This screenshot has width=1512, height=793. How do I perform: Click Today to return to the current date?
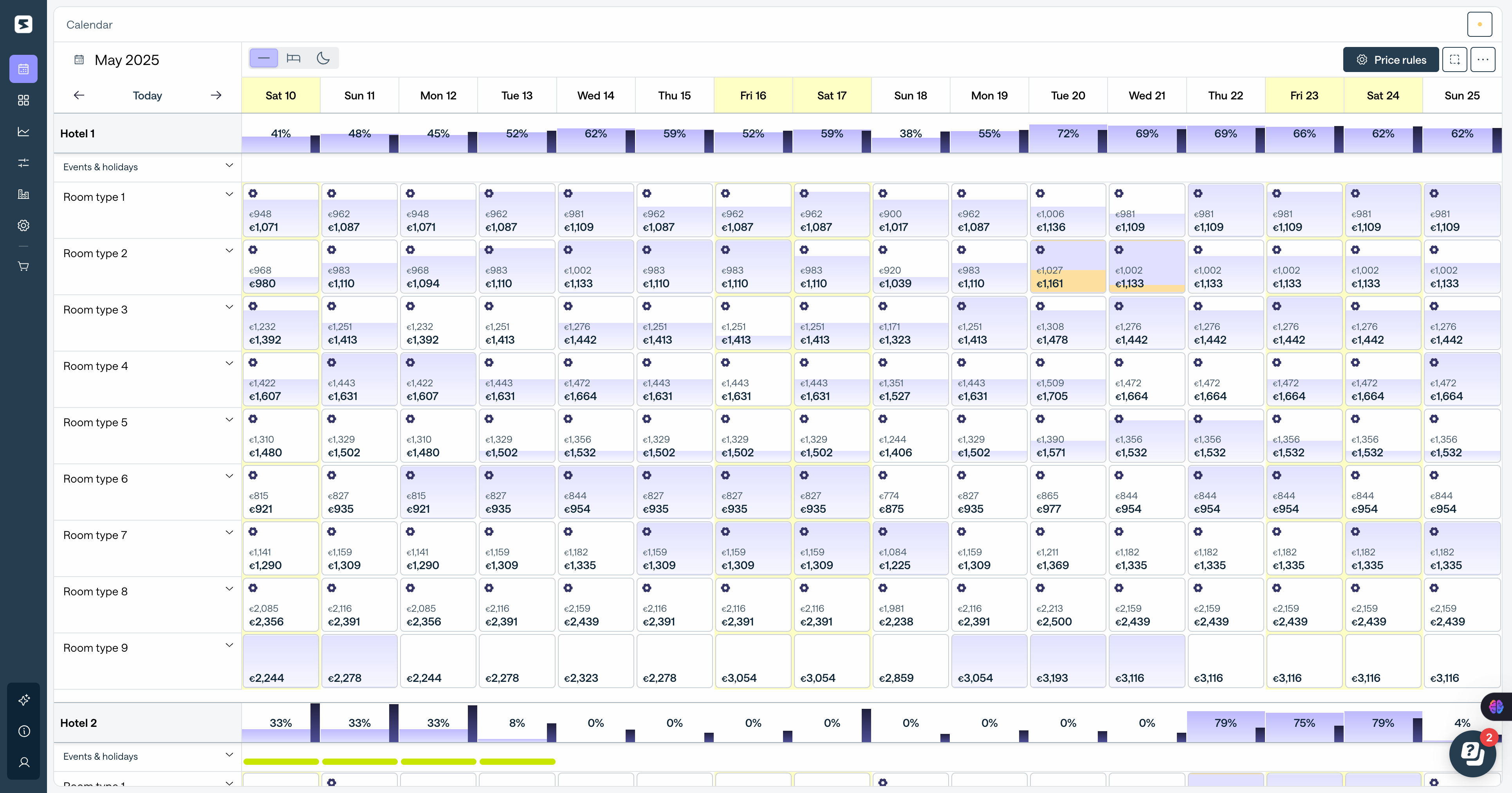(147, 95)
